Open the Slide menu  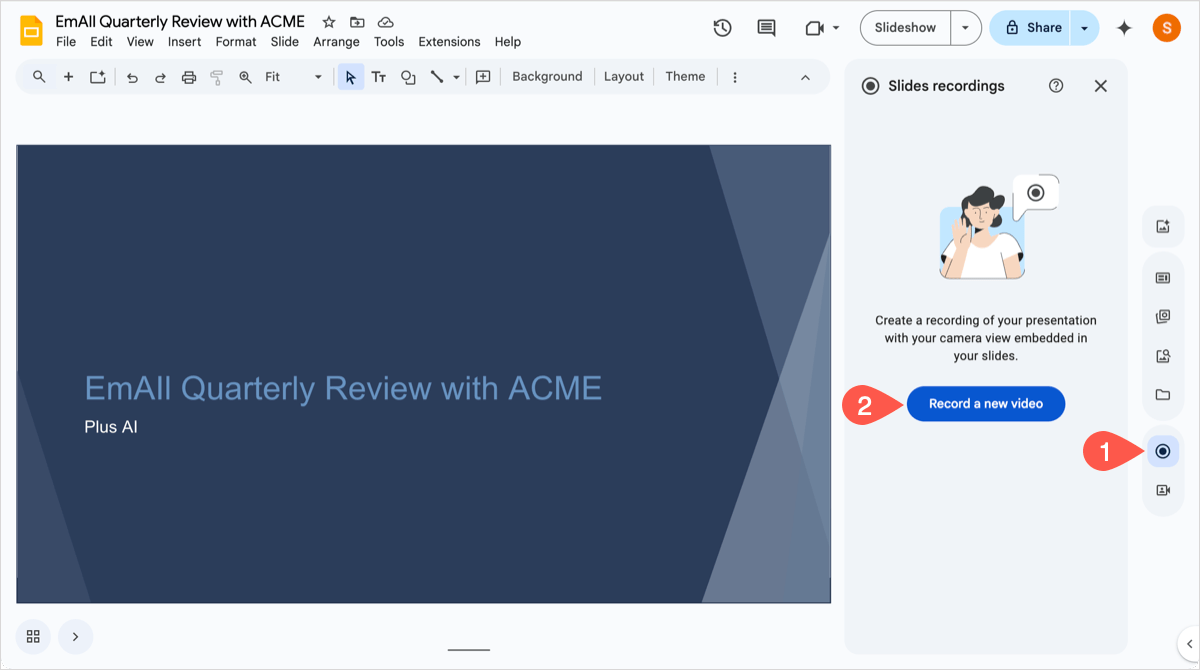285,42
